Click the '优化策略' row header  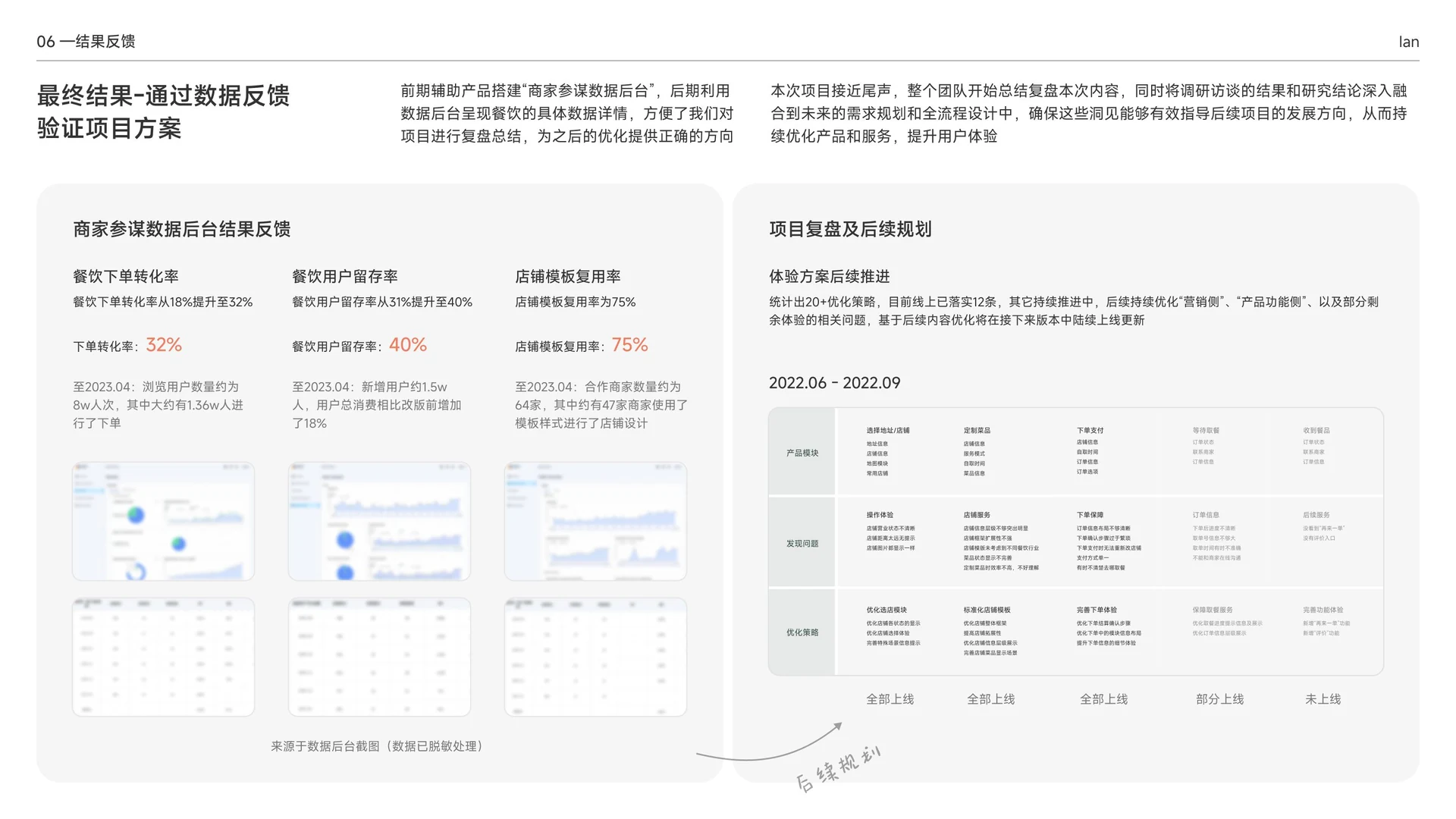tap(802, 632)
